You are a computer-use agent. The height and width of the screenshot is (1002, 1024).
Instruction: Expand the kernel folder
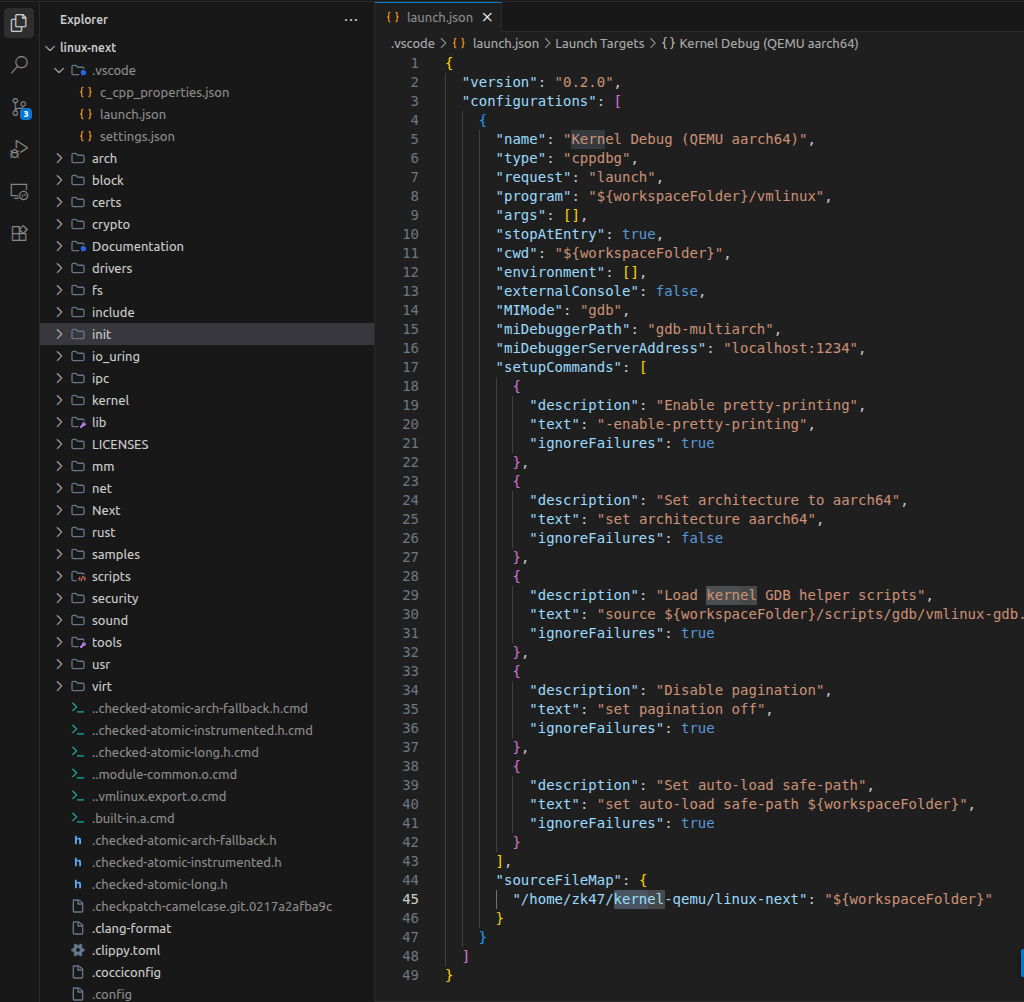click(x=110, y=400)
